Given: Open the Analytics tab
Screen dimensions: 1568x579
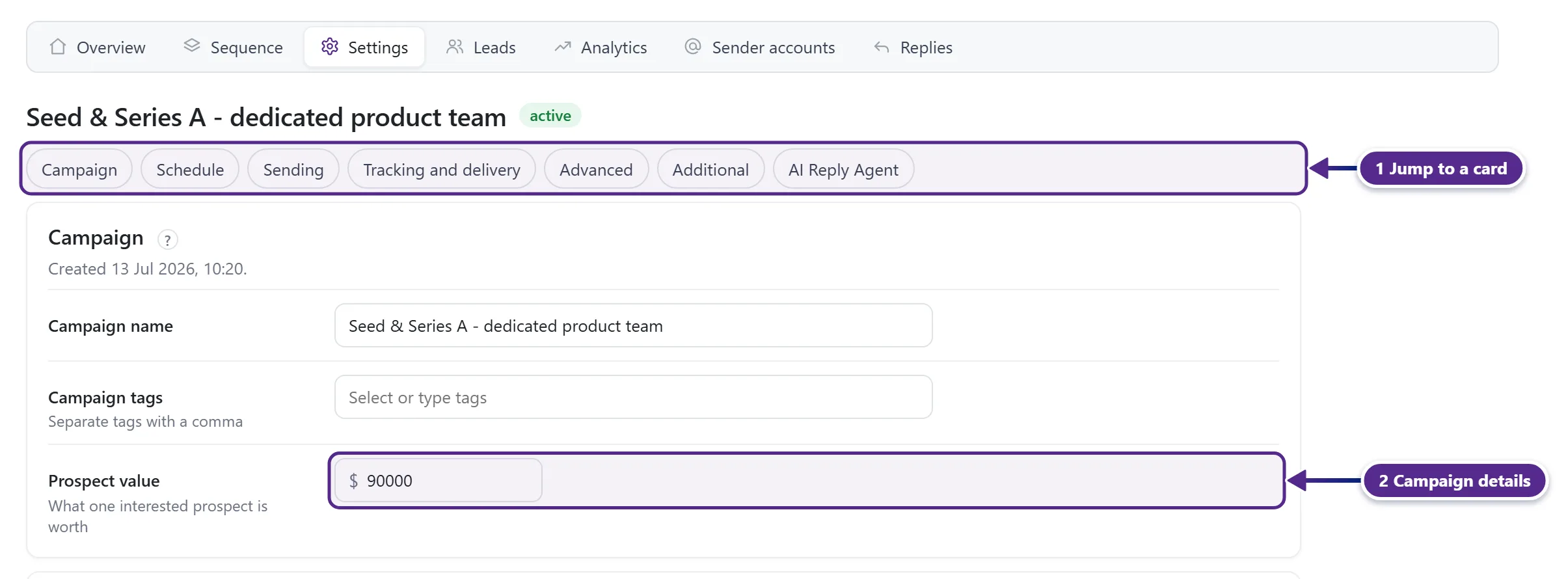Looking at the screenshot, I should [601, 47].
